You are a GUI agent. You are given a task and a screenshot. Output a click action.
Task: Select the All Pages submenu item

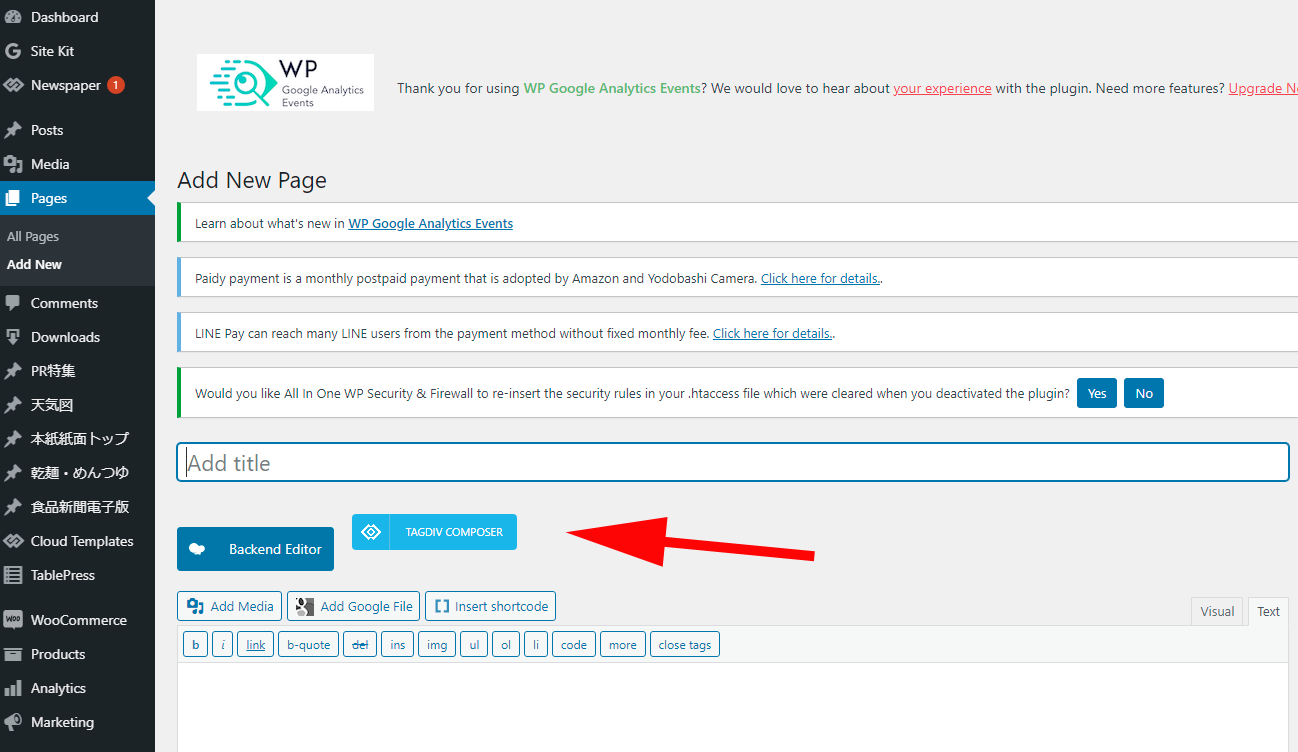coord(33,237)
